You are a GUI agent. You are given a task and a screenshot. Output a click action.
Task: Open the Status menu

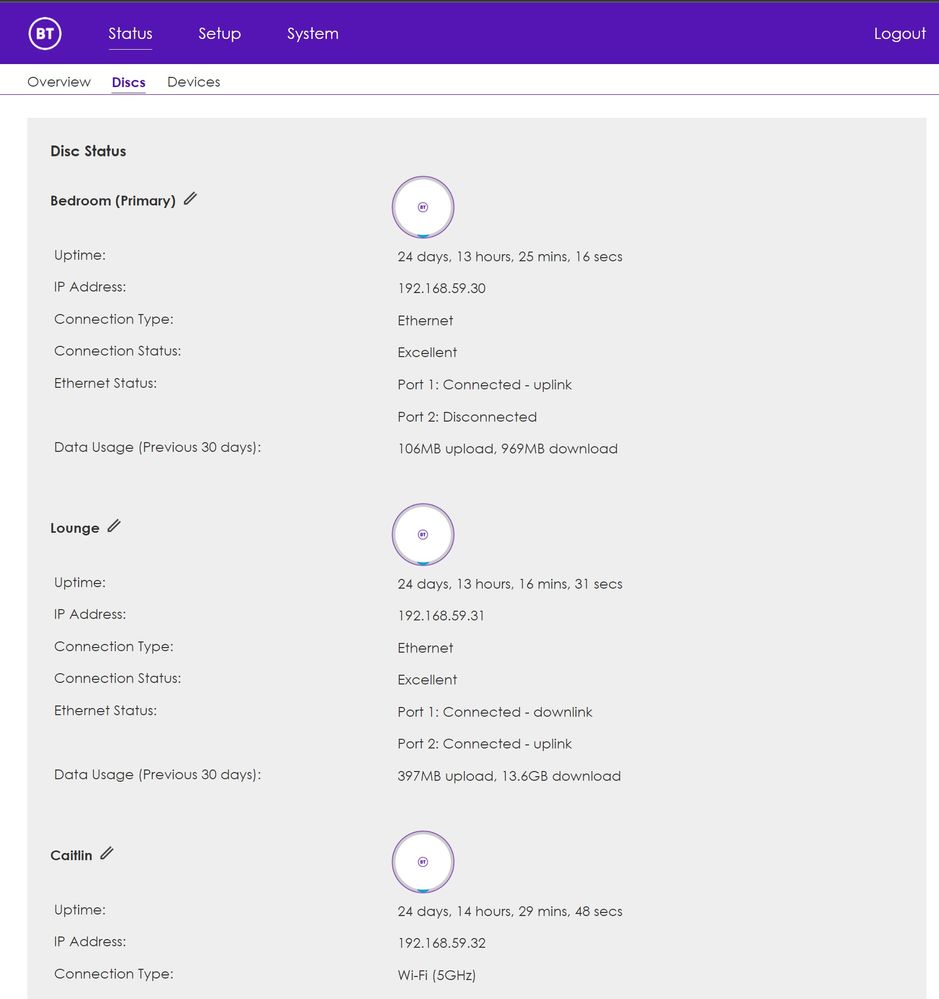(130, 34)
